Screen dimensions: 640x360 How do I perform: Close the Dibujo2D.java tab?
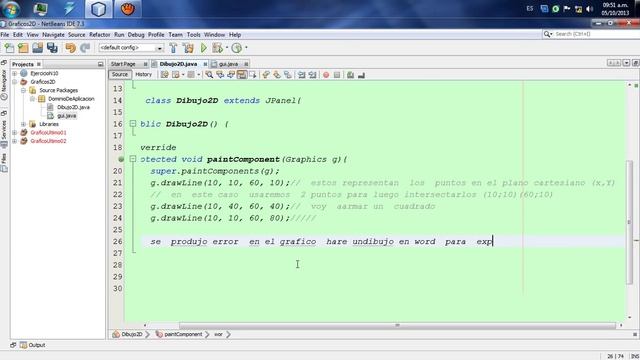pos(205,64)
